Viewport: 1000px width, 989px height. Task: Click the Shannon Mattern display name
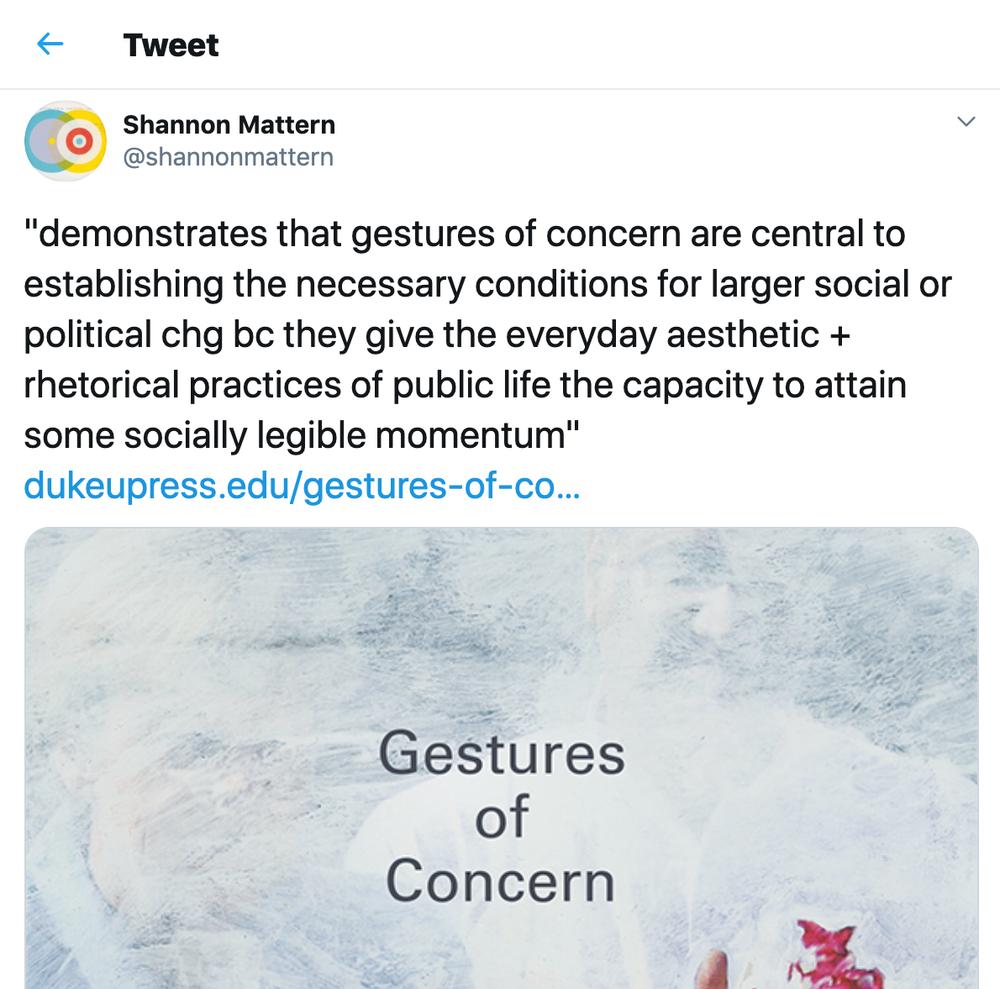pyautogui.click(x=229, y=124)
